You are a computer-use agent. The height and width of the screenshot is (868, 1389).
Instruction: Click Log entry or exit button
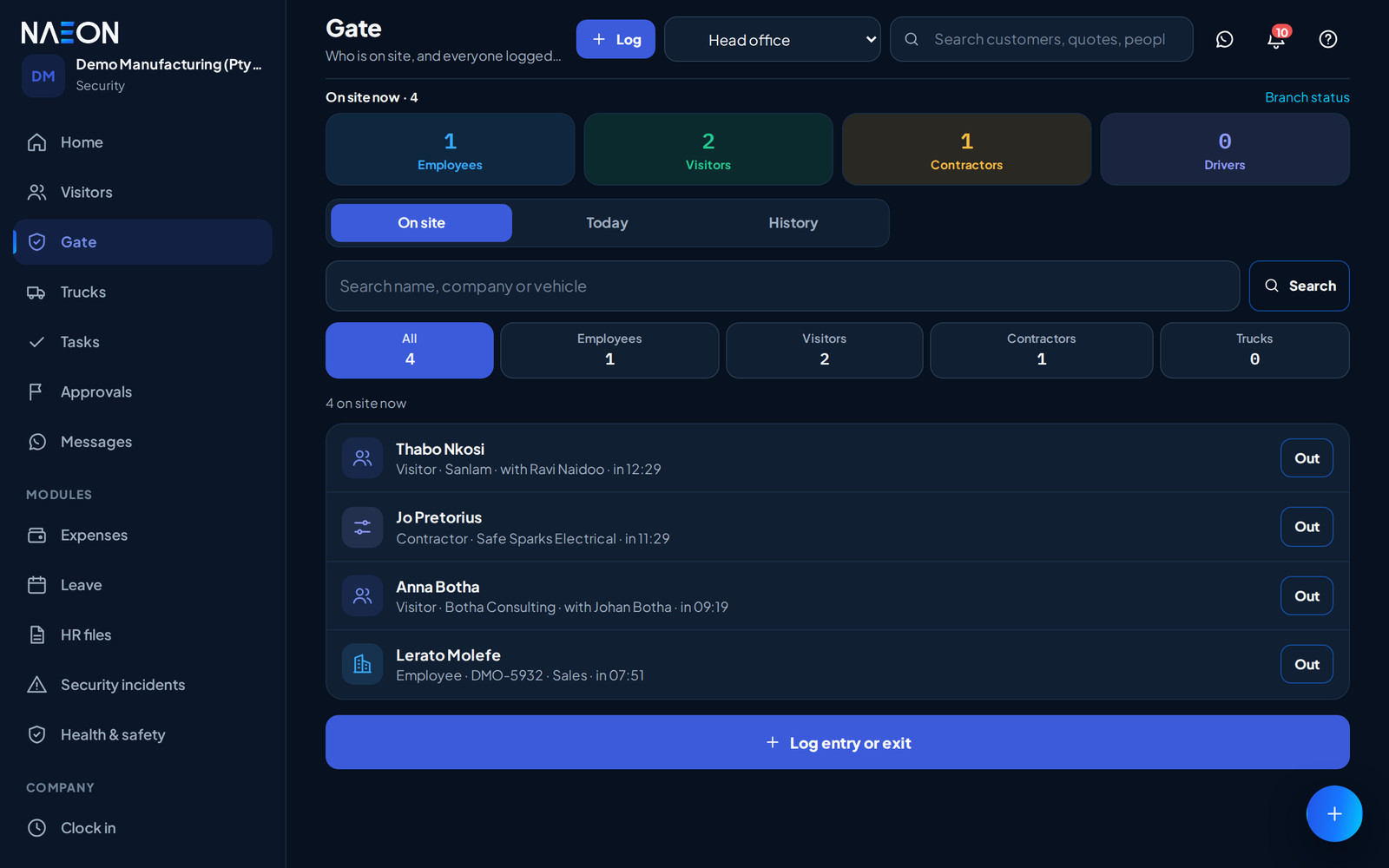coord(838,742)
